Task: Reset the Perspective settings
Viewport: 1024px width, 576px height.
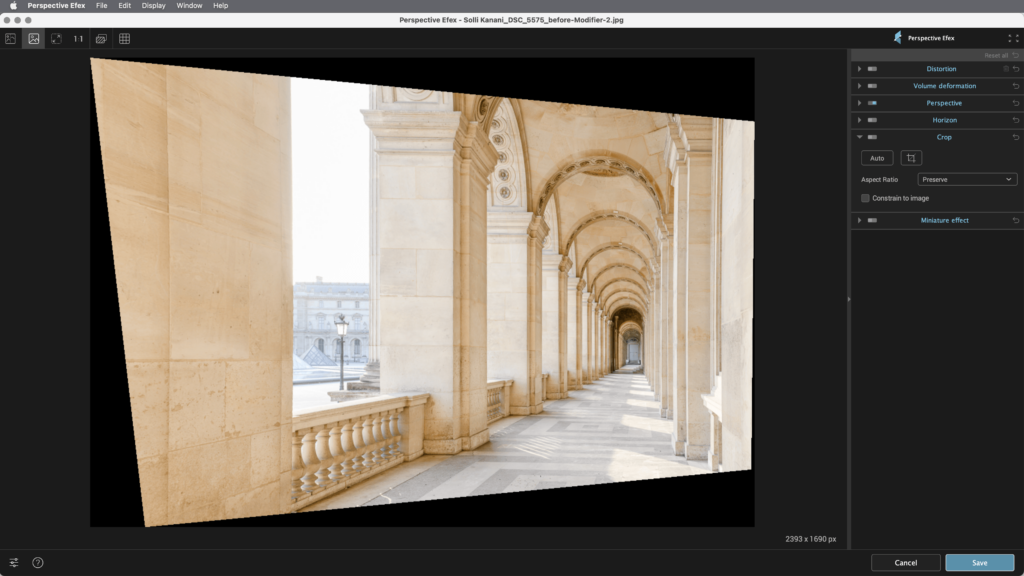Action: (x=1016, y=103)
